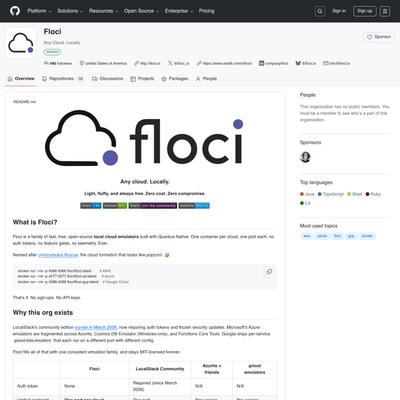400x400 pixels.
Task: Click the aws topic tag
Action: 307,236
